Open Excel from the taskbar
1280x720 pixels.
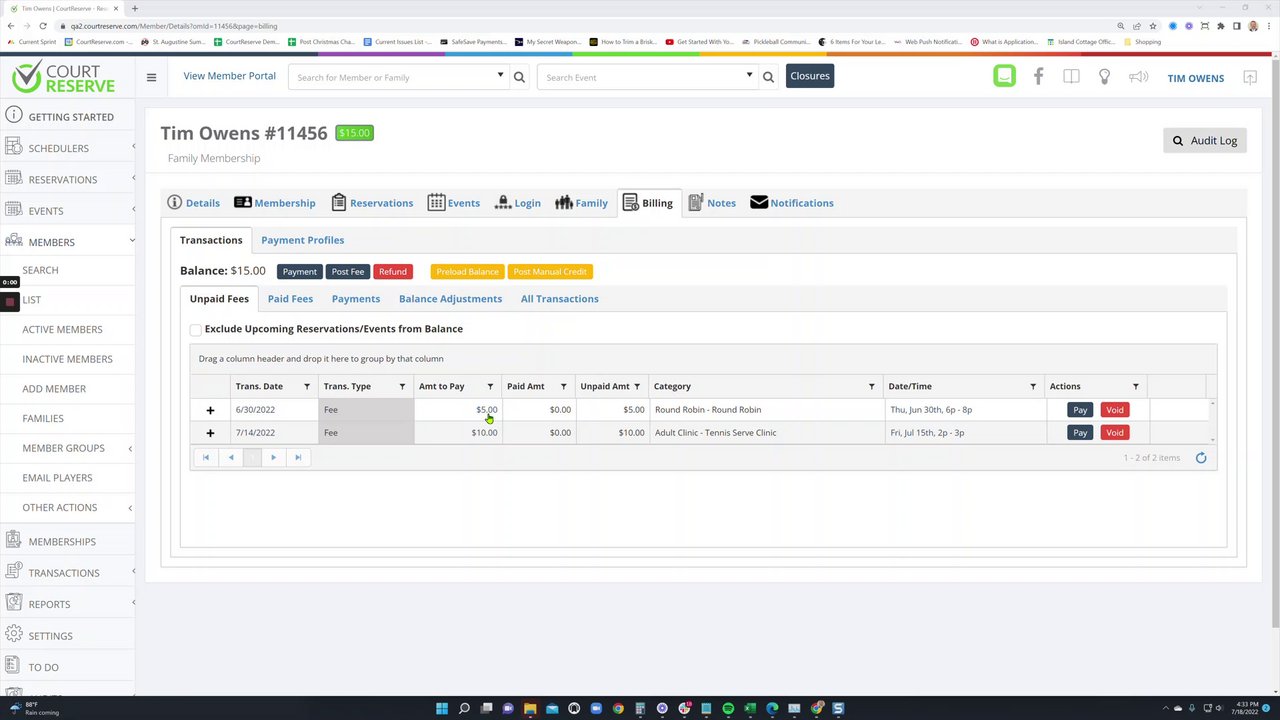pos(750,709)
